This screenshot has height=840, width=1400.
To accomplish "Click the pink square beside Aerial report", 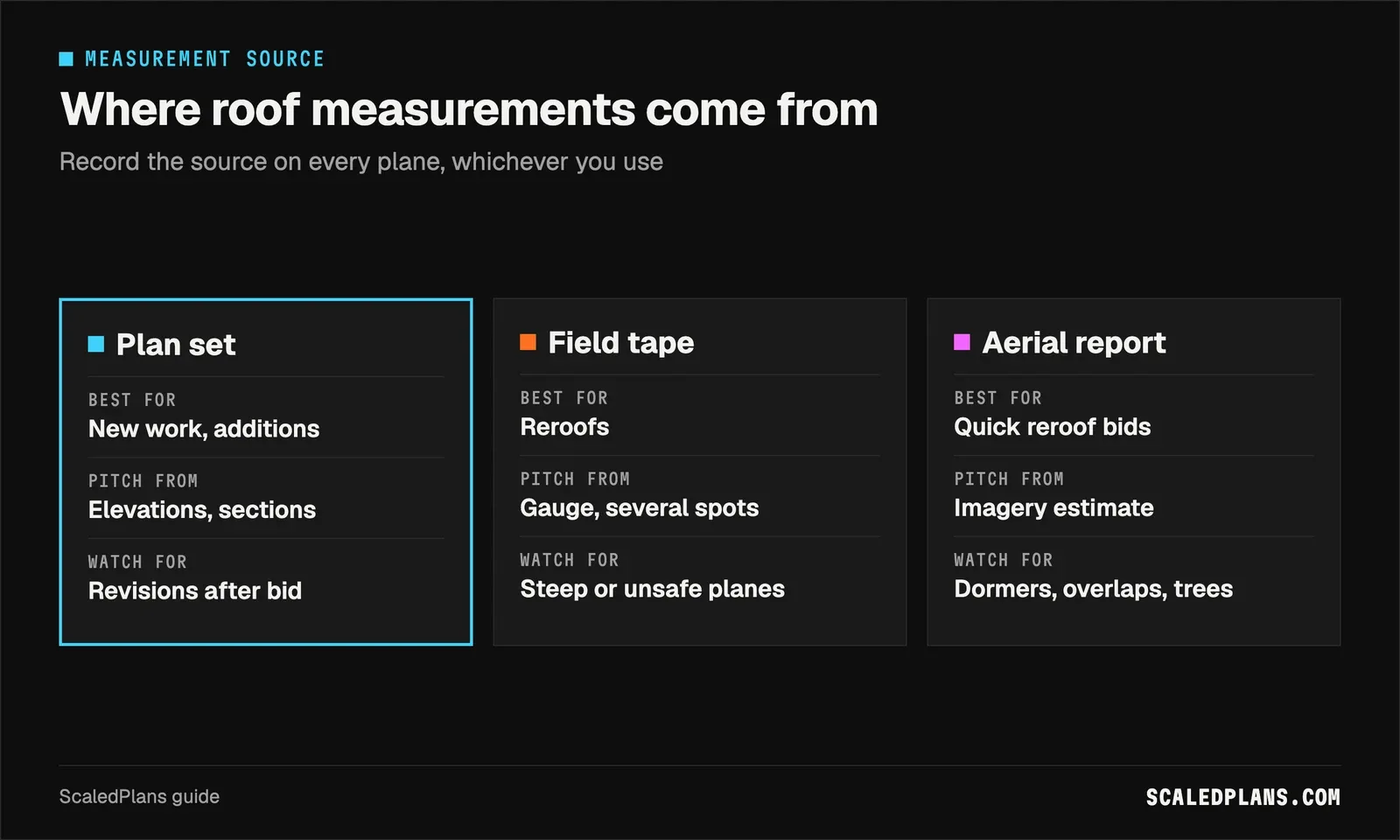I will 962,342.
